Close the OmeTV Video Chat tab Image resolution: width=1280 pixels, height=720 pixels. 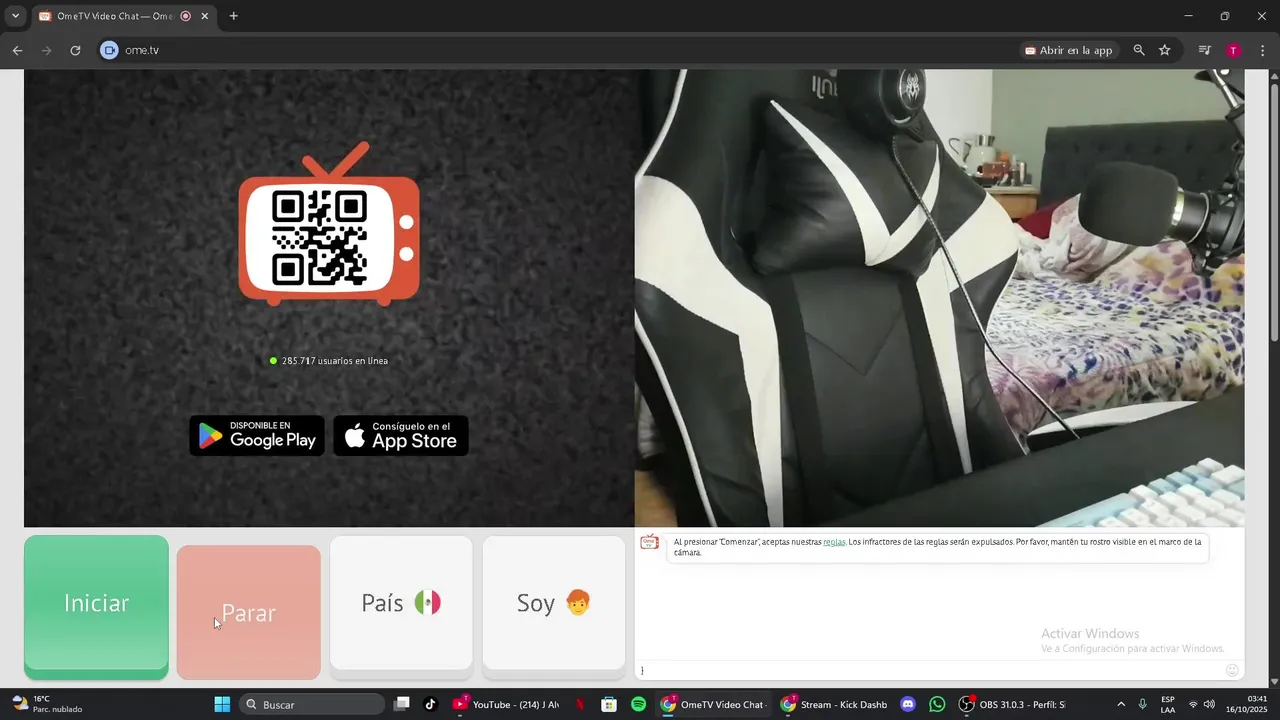tap(205, 16)
